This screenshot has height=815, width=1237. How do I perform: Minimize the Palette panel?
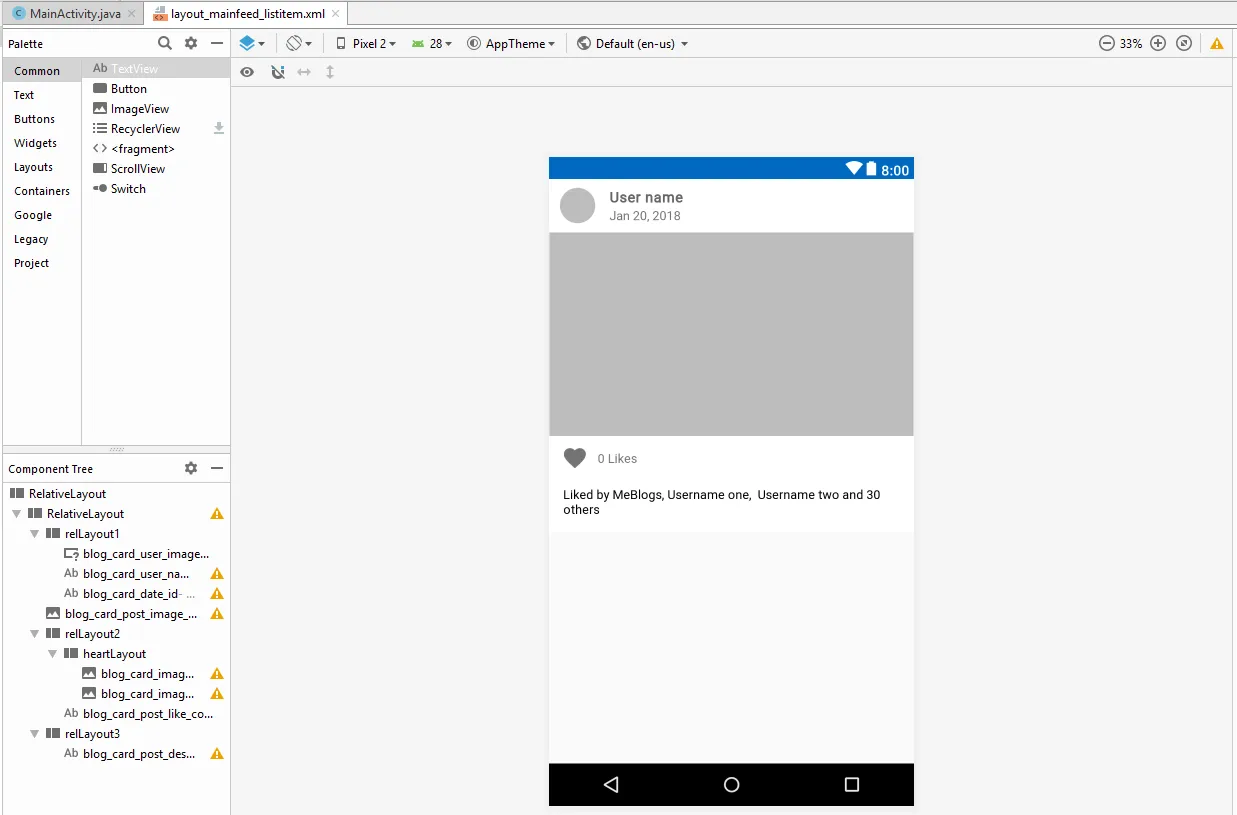point(217,43)
